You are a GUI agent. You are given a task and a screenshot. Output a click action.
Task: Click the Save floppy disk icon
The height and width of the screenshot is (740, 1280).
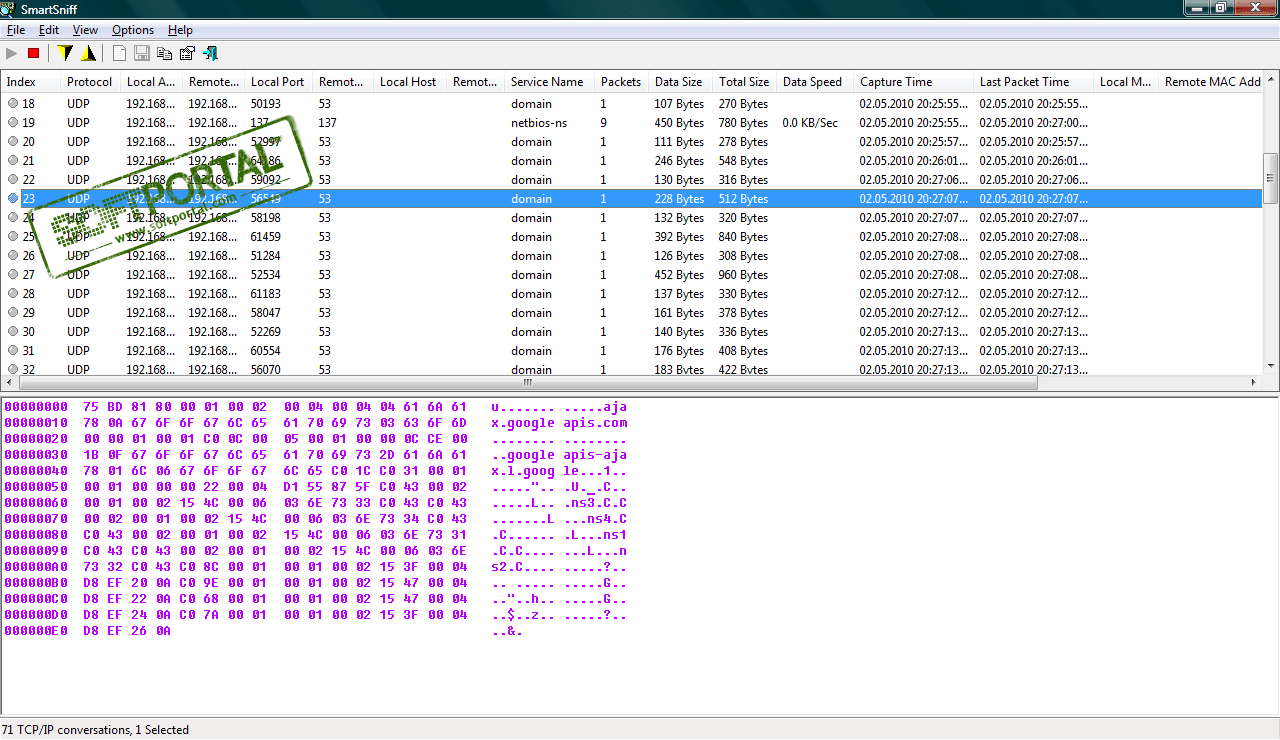(142, 53)
